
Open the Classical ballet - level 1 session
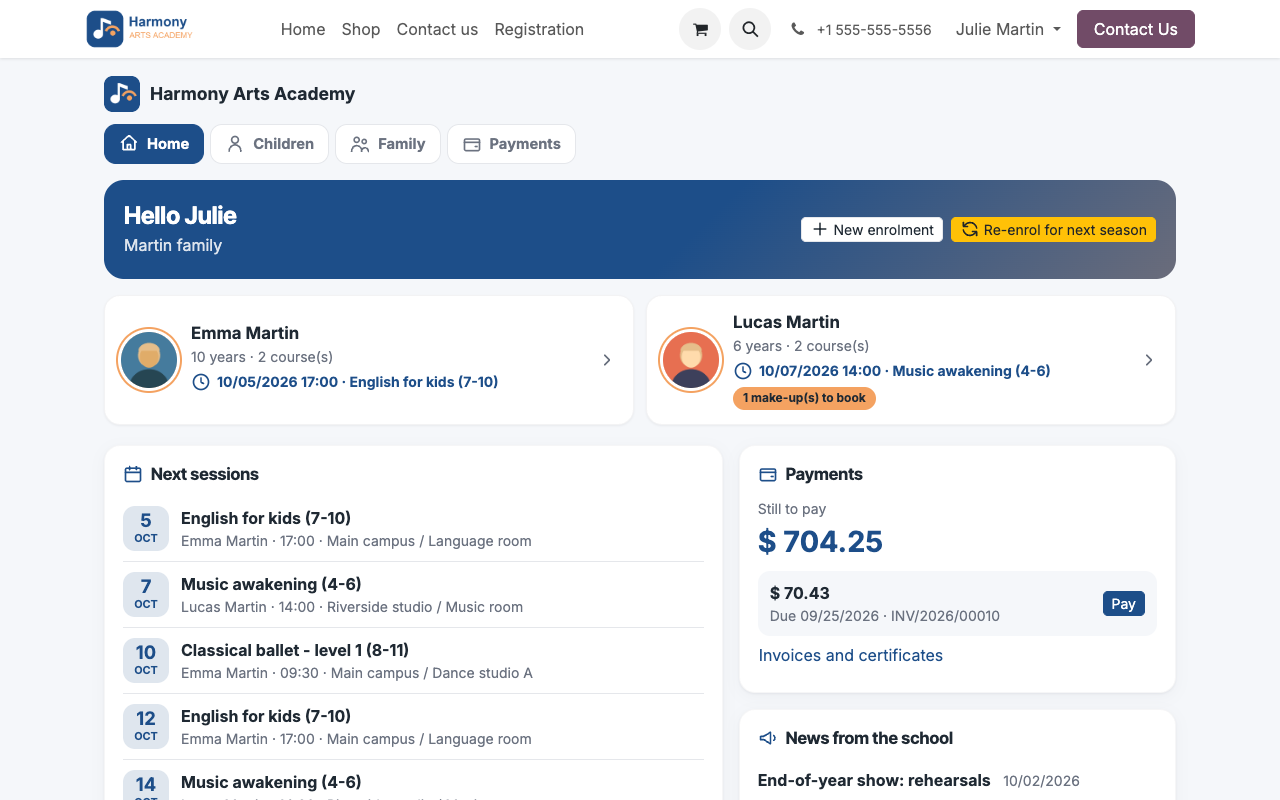[x=413, y=660]
